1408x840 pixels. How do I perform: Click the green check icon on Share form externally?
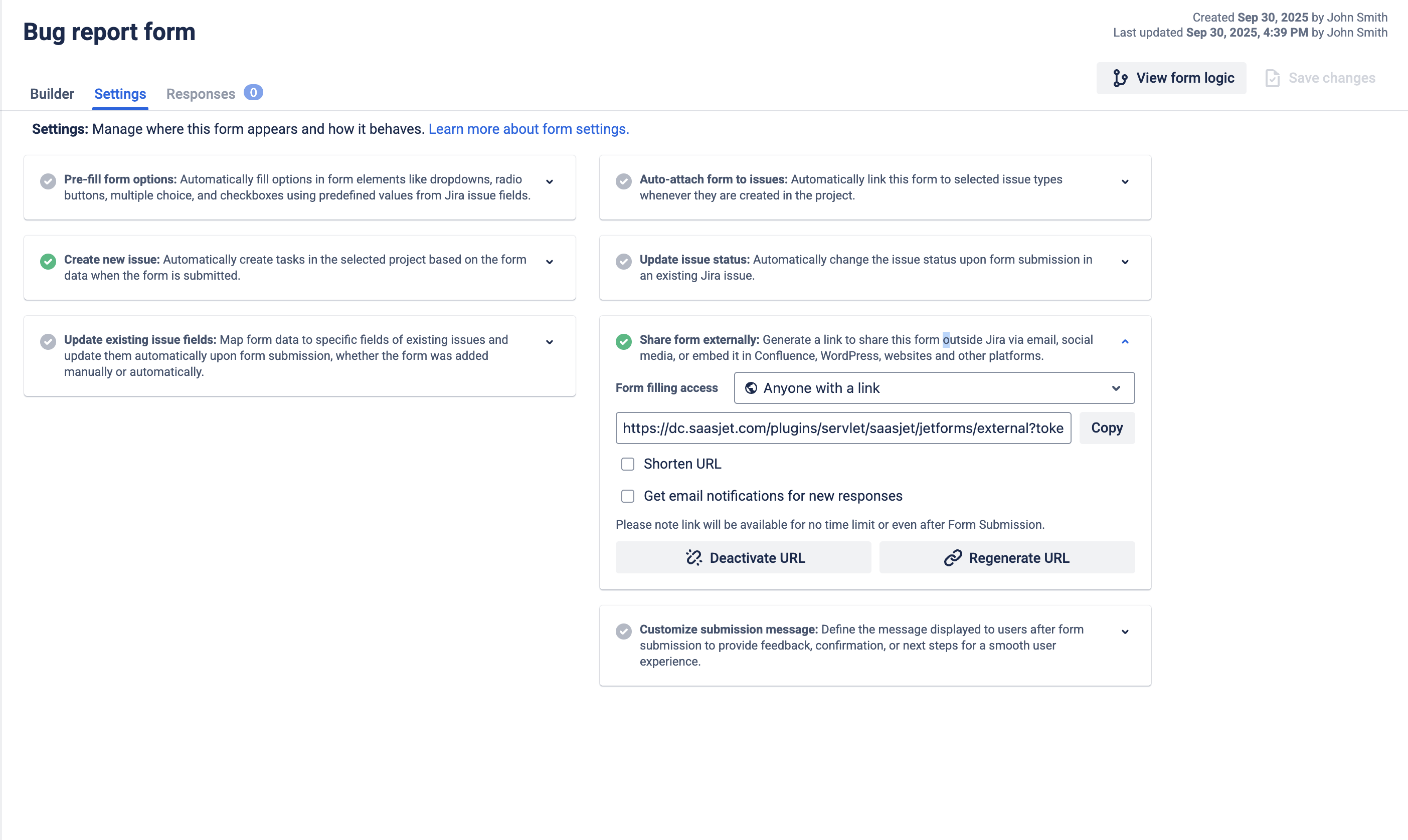point(624,341)
